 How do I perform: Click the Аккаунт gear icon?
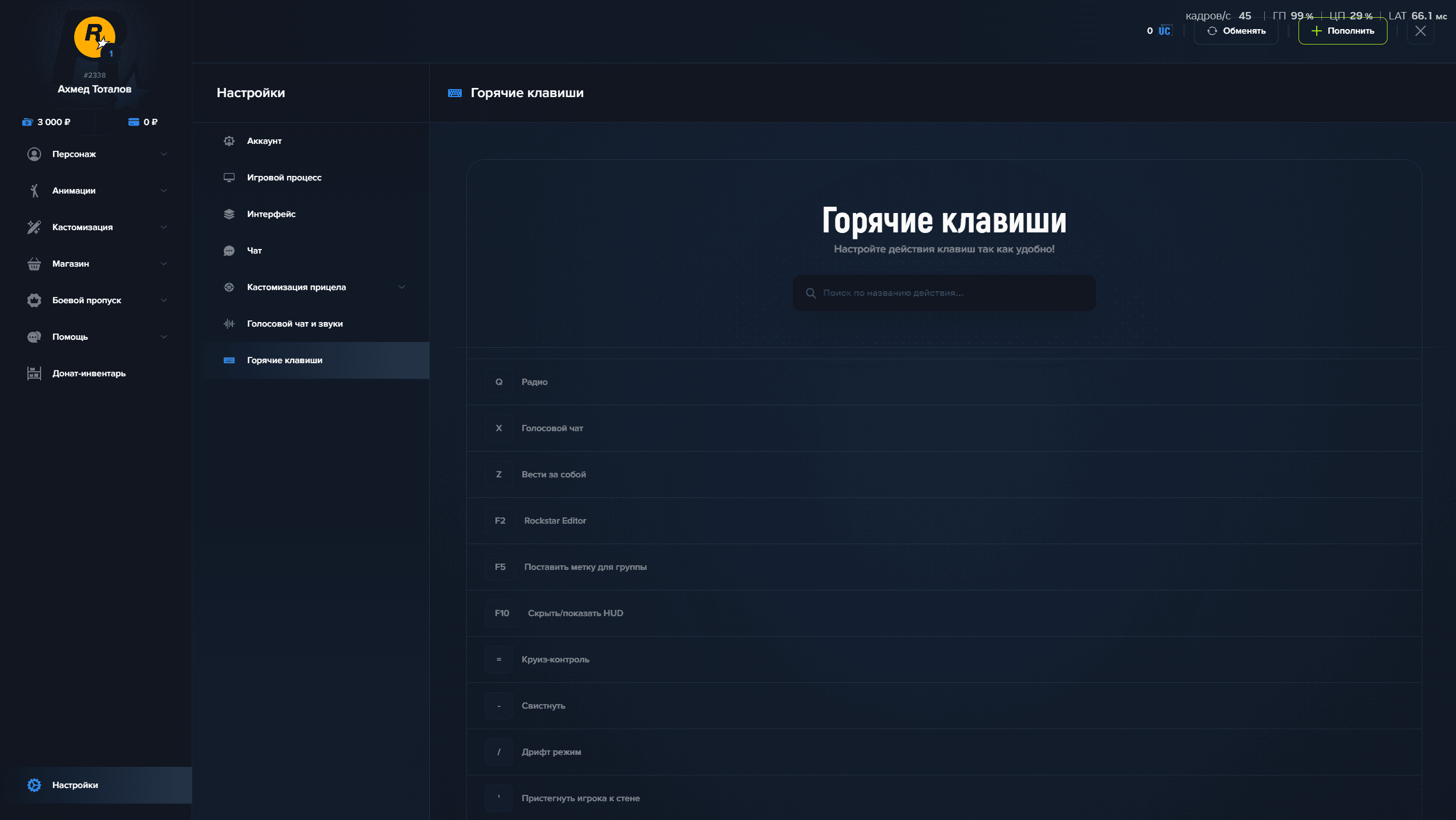pyautogui.click(x=229, y=141)
